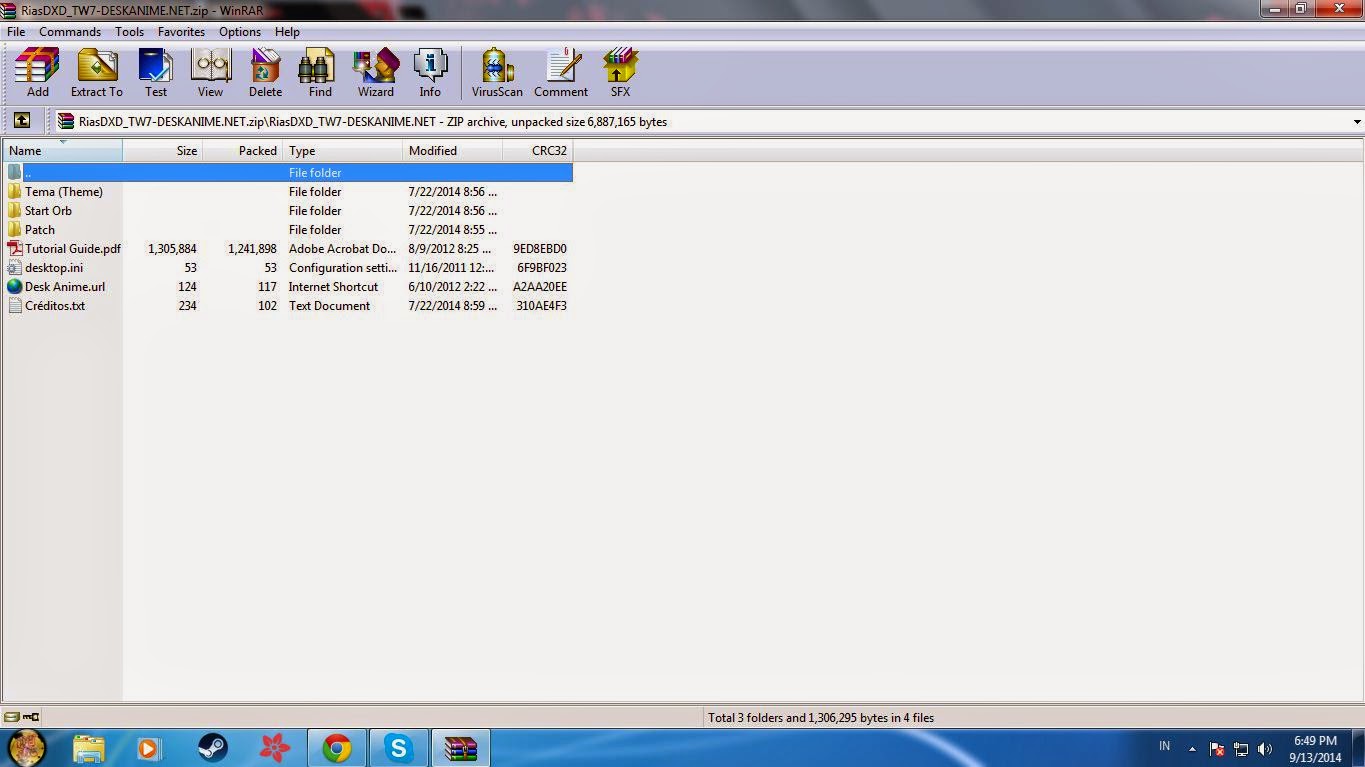The image size is (1365, 767).
Task: Click the network tray icon
Action: pos(1241,748)
